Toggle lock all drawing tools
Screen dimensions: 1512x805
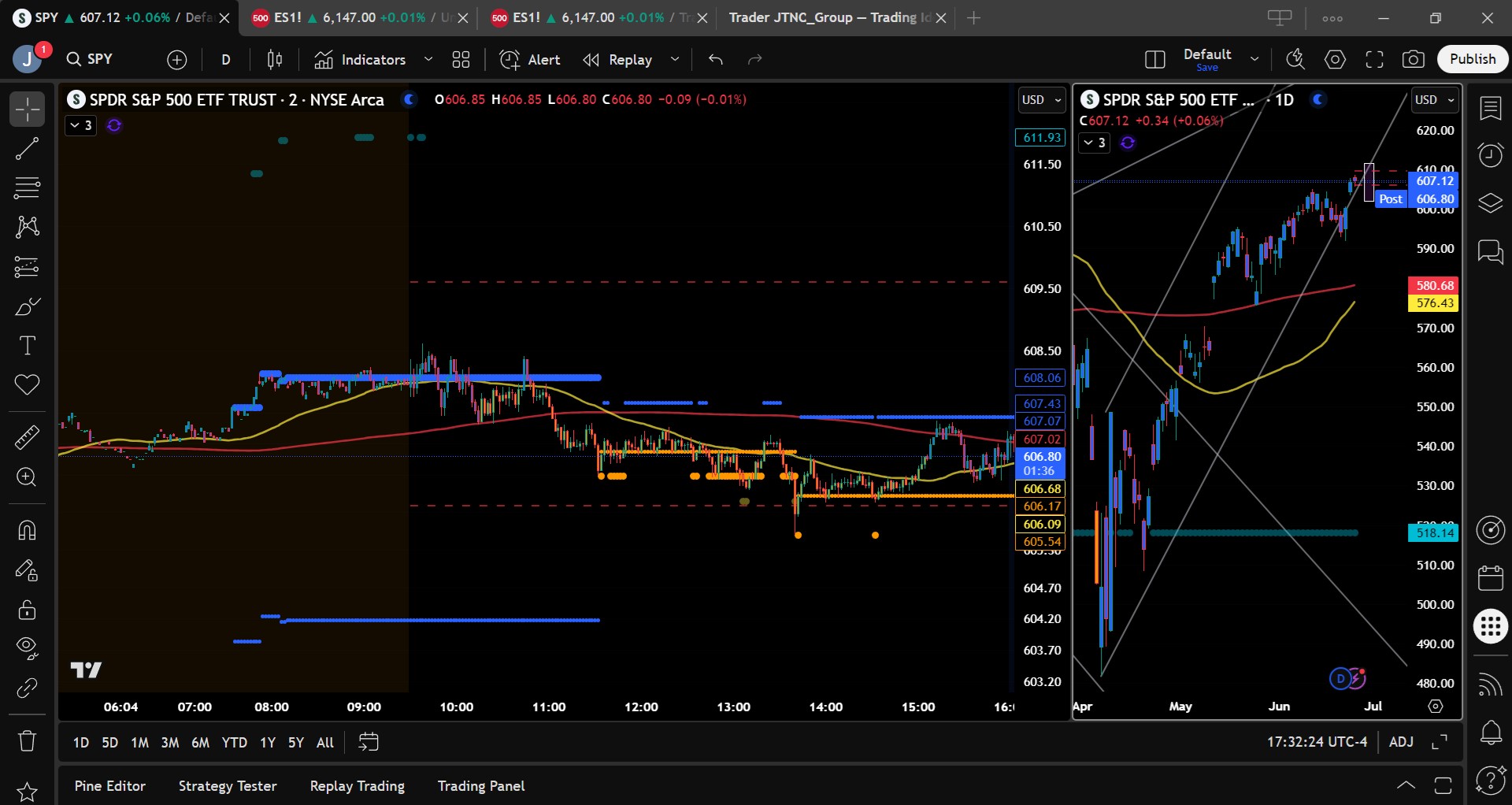coord(27,609)
